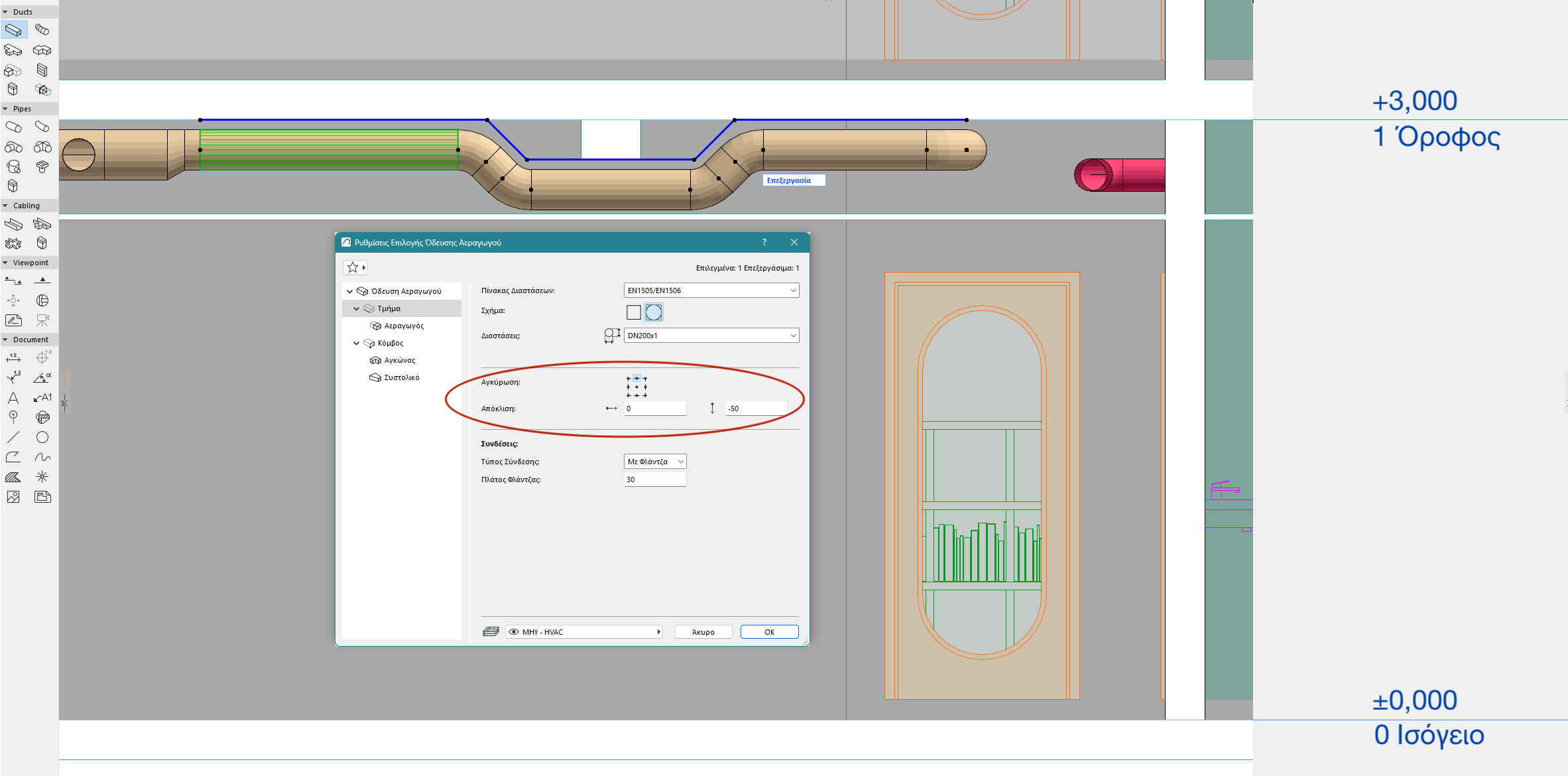Select the Label tool with A1 arrow
Screen dimensions: 1568x776
pyautogui.click(x=42, y=398)
